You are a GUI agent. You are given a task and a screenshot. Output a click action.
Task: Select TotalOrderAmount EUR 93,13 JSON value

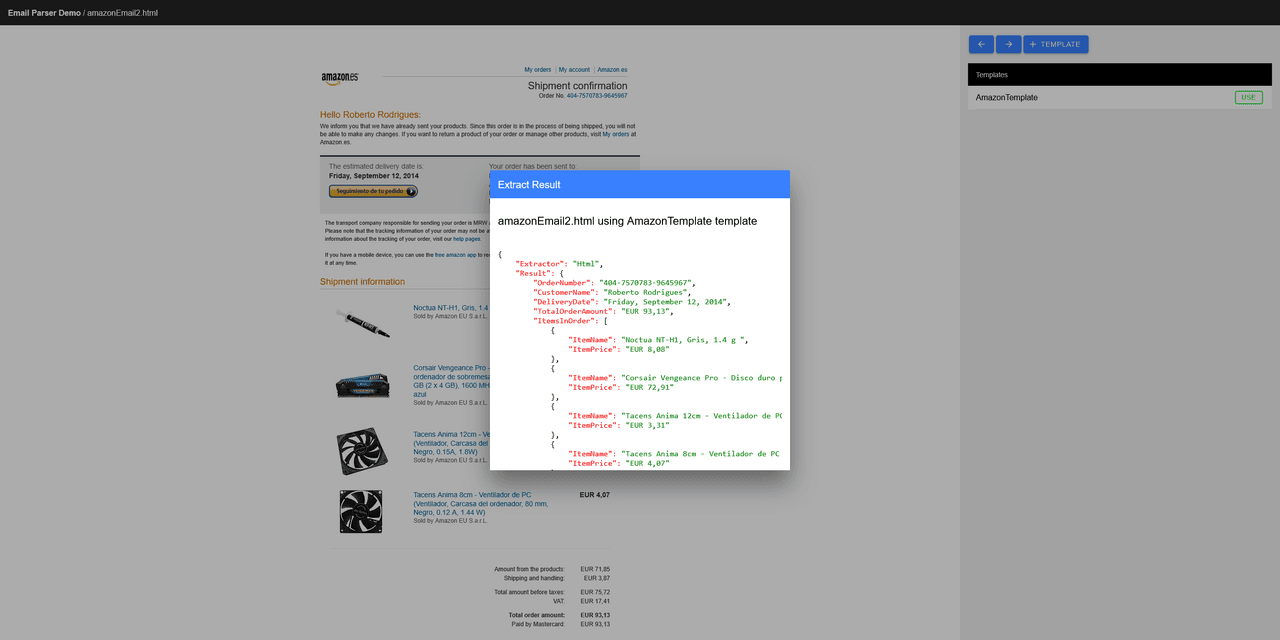coord(646,311)
